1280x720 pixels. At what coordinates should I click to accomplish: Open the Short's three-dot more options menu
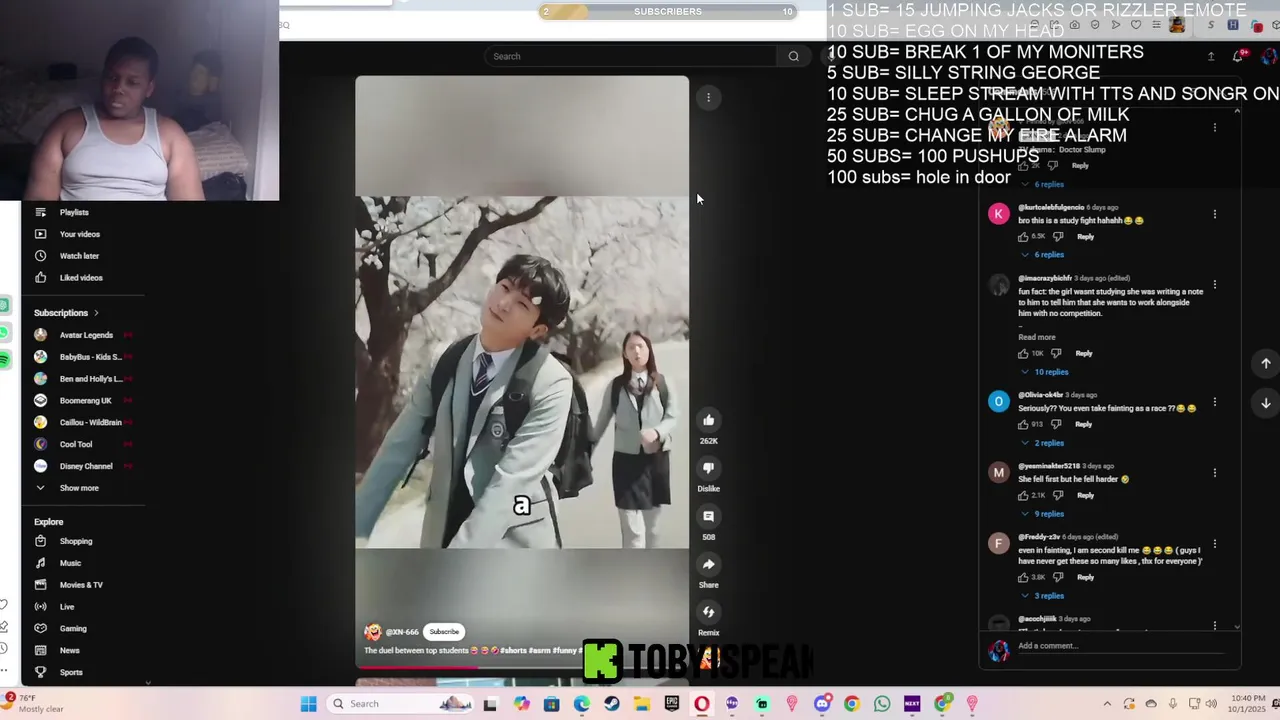(708, 97)
